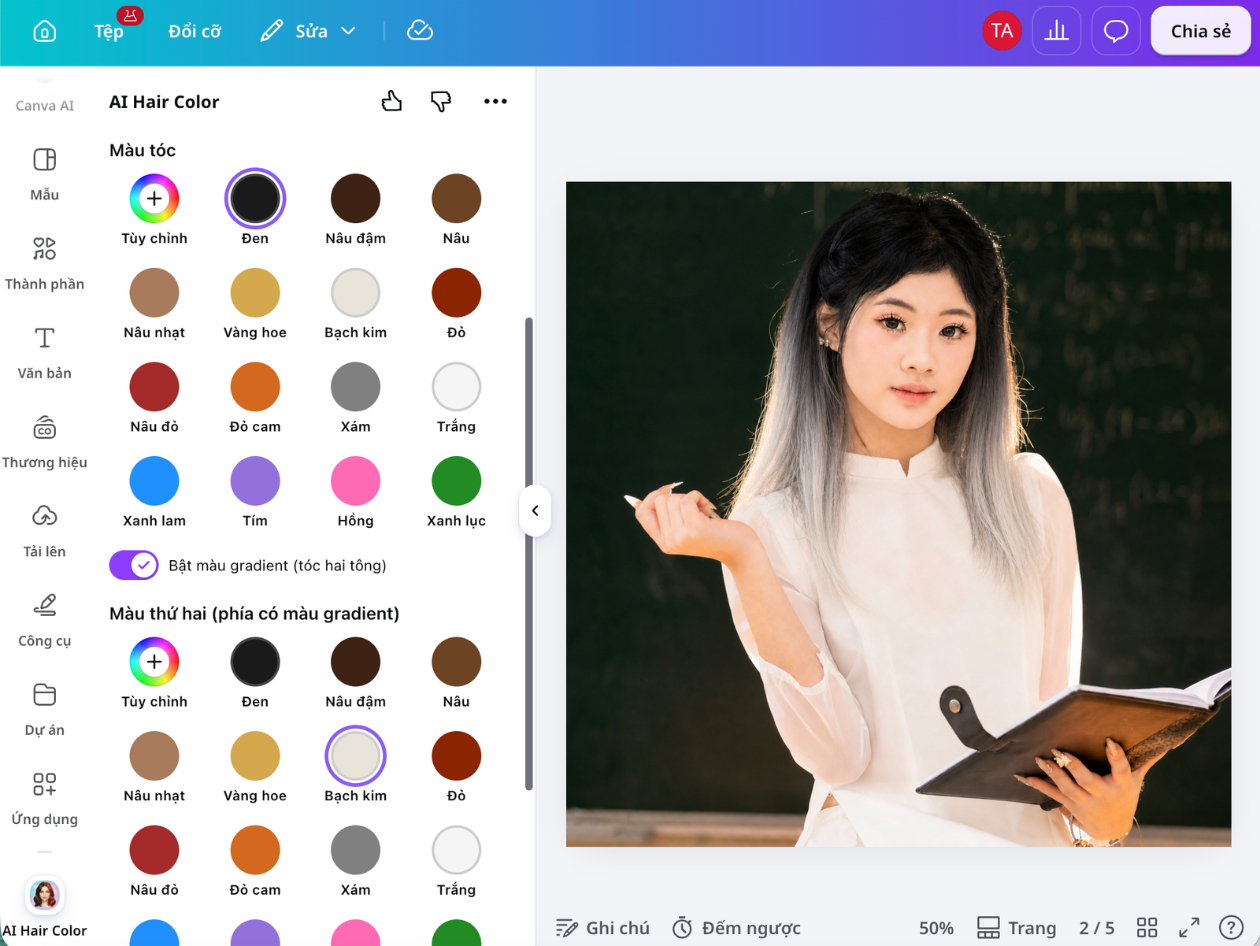
Task: Go to the Canva home icon
Action: click(44, 31)
